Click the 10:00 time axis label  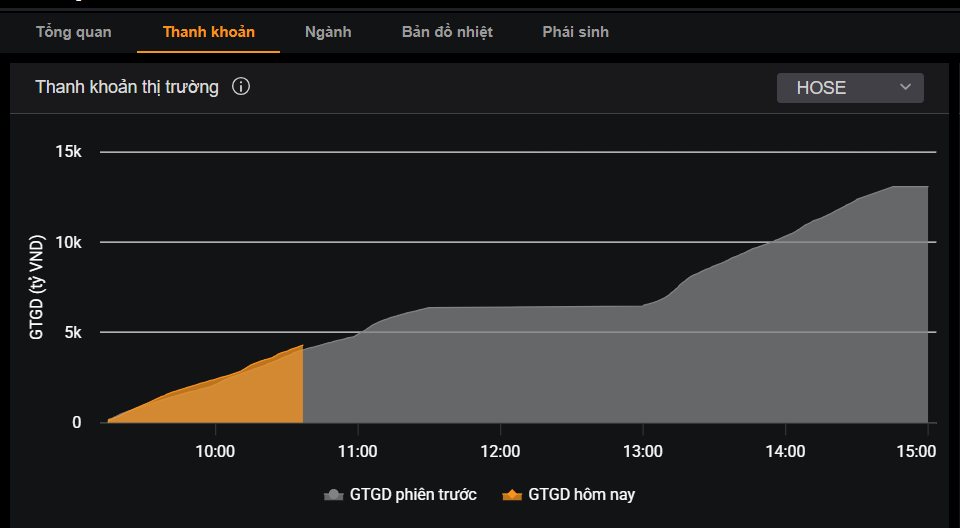(x=215, y=452)
